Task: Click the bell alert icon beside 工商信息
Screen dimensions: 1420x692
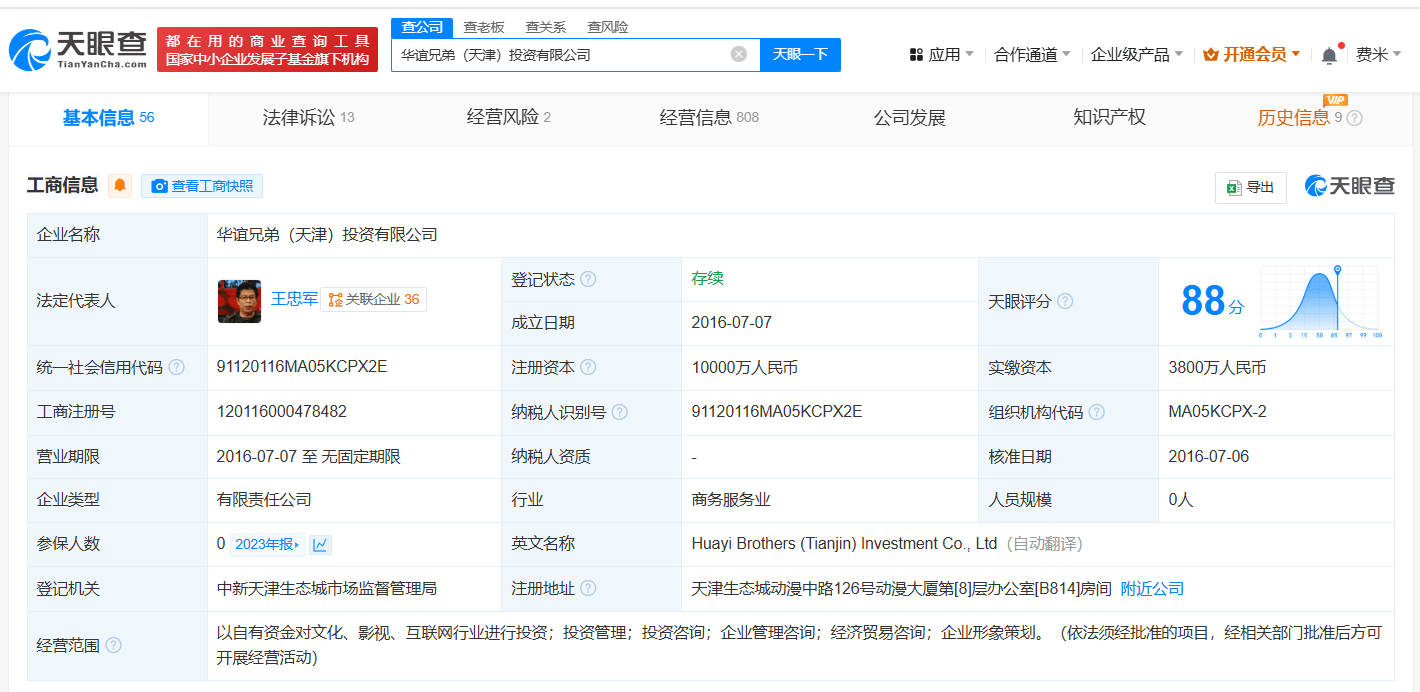Action: click(x=119, y=185)
